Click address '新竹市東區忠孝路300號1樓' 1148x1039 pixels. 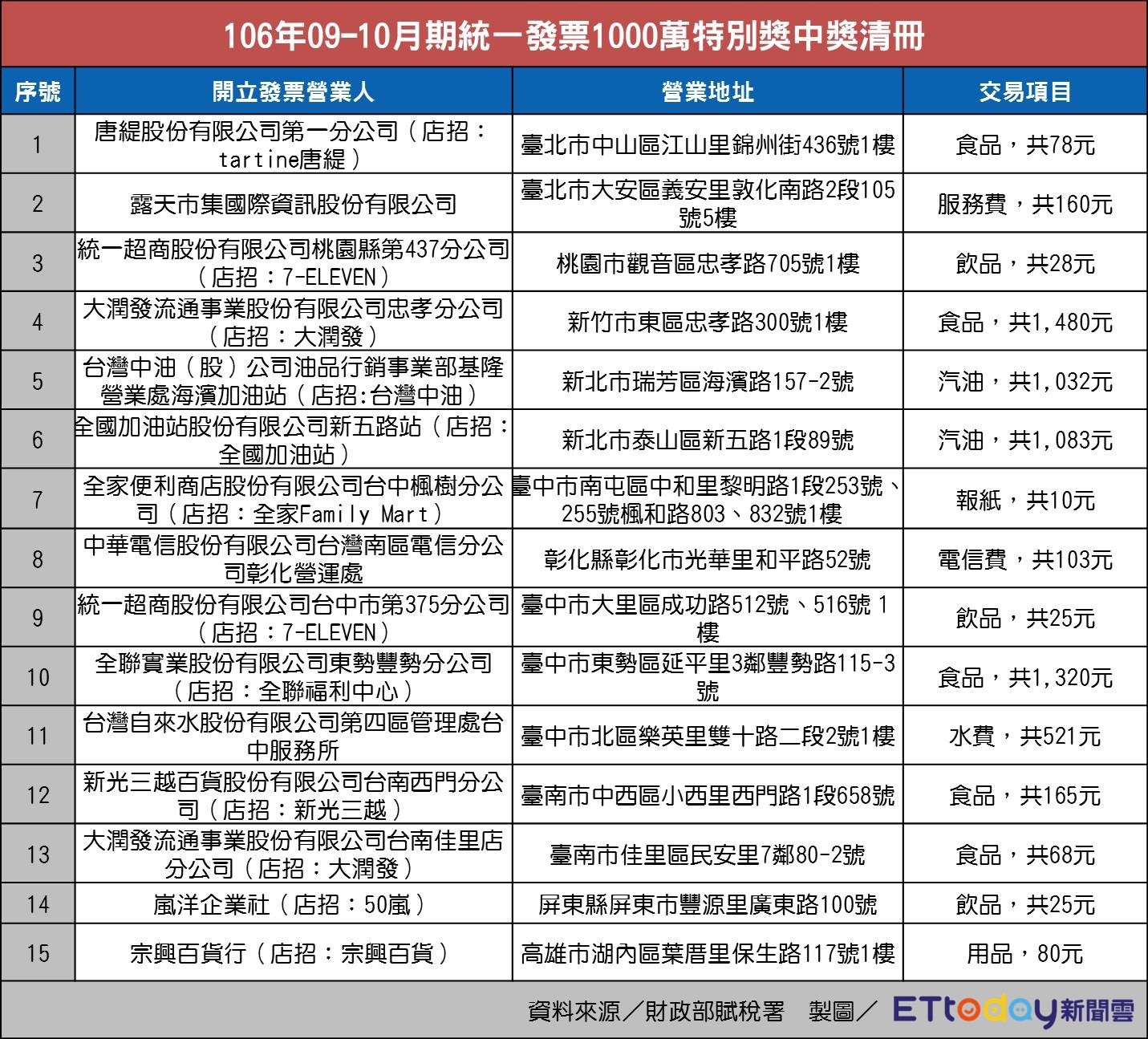708,323
